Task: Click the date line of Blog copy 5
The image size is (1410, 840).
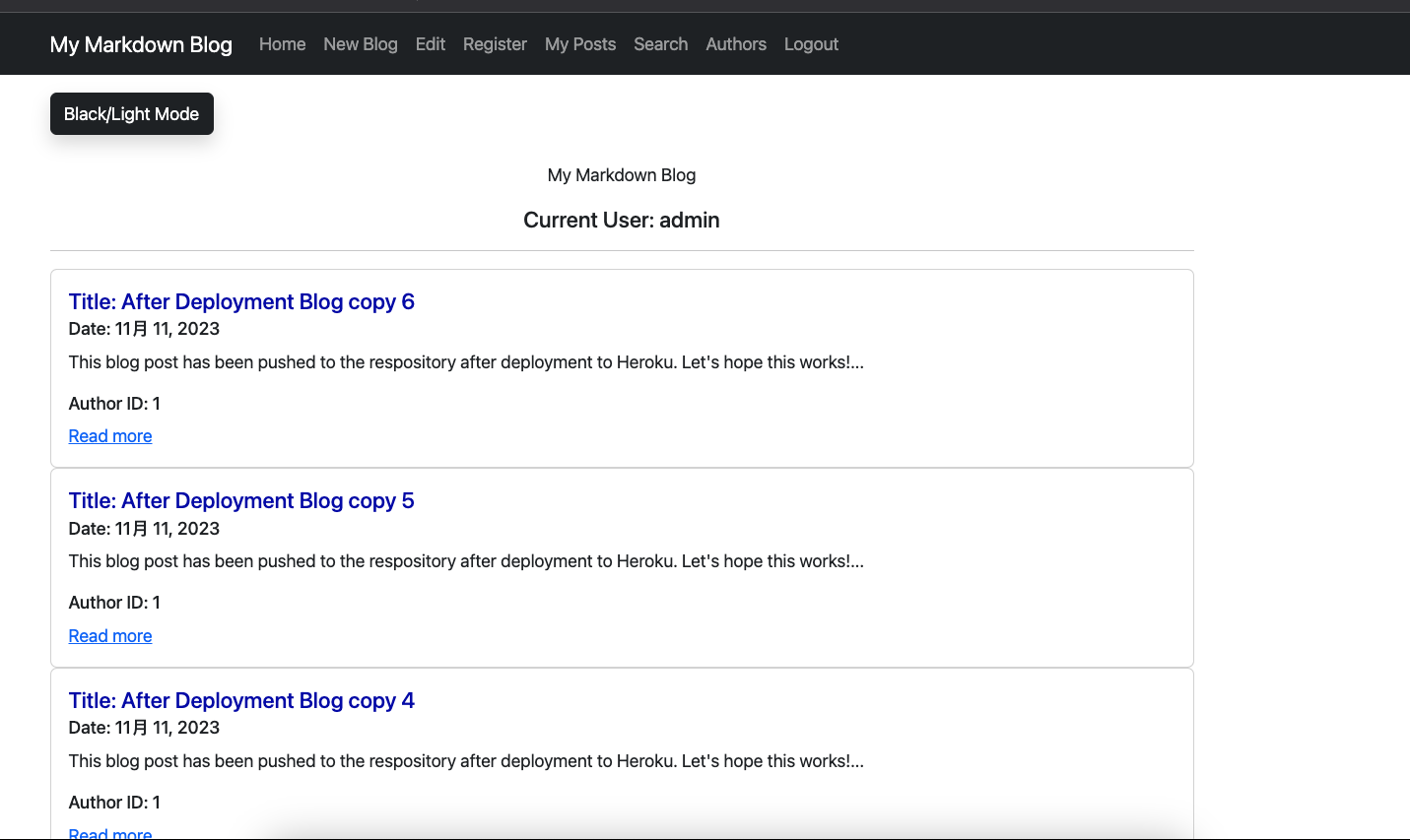Action: [x=144, y=529]
